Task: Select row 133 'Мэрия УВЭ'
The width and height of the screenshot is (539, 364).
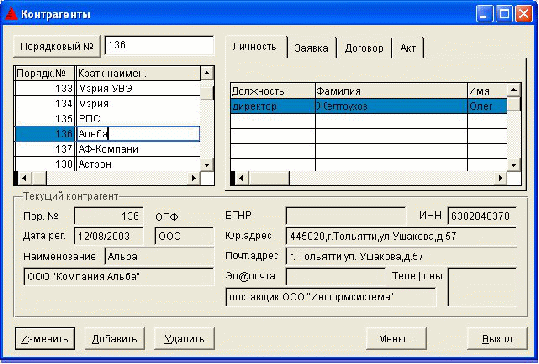Action: pyautogui.click(x=108, y=89)
